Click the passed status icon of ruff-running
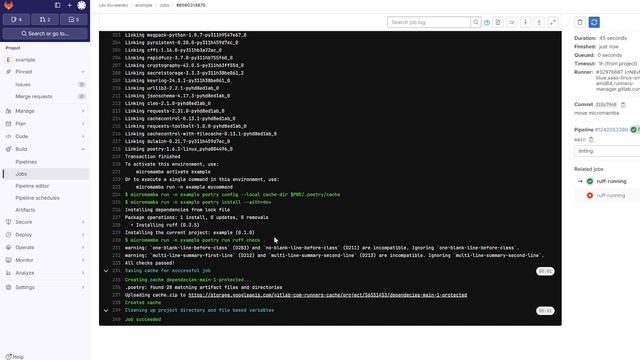This screenshot has height=360, width=640. coord(590,181)
